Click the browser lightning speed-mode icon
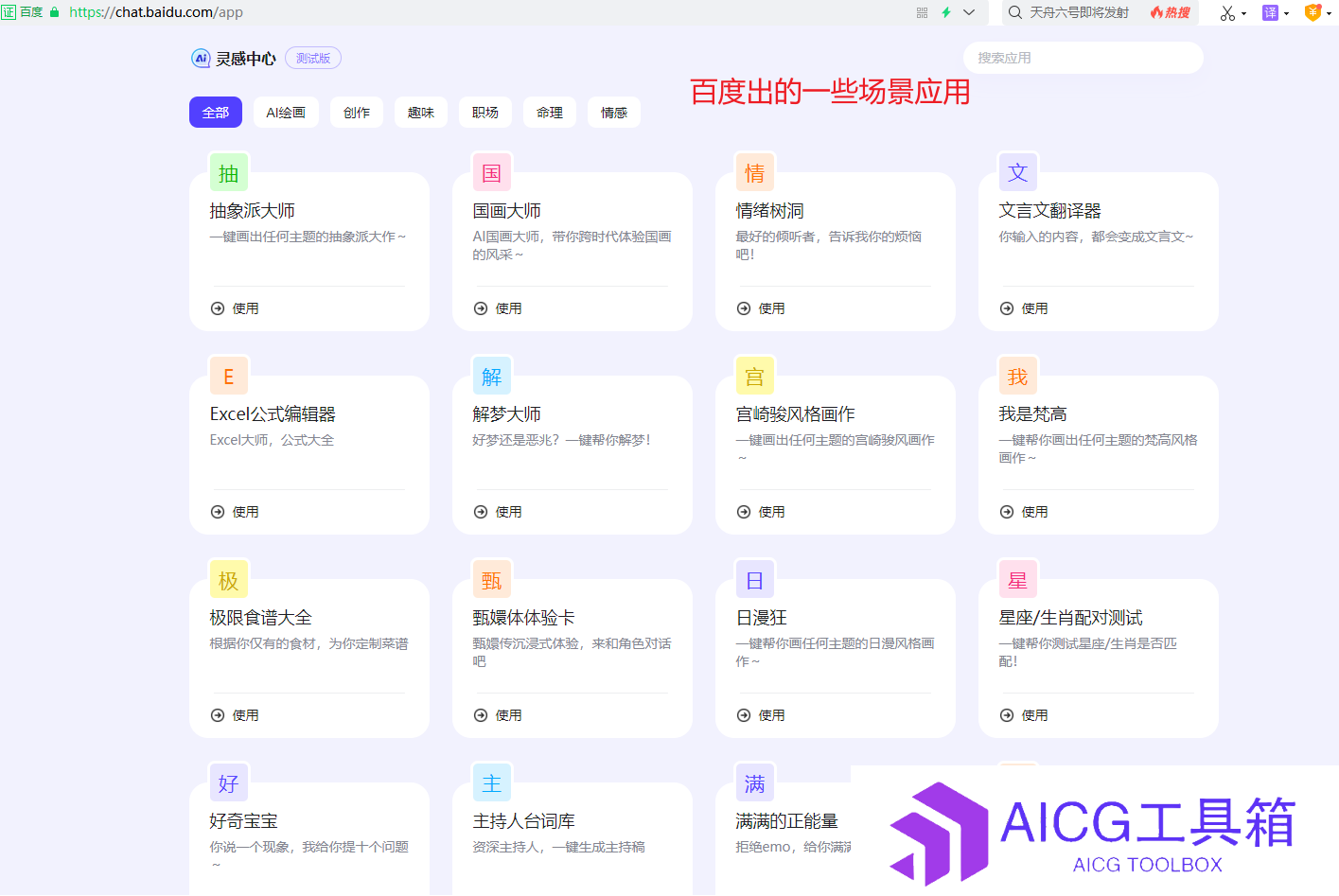 (x=945, y=12)
